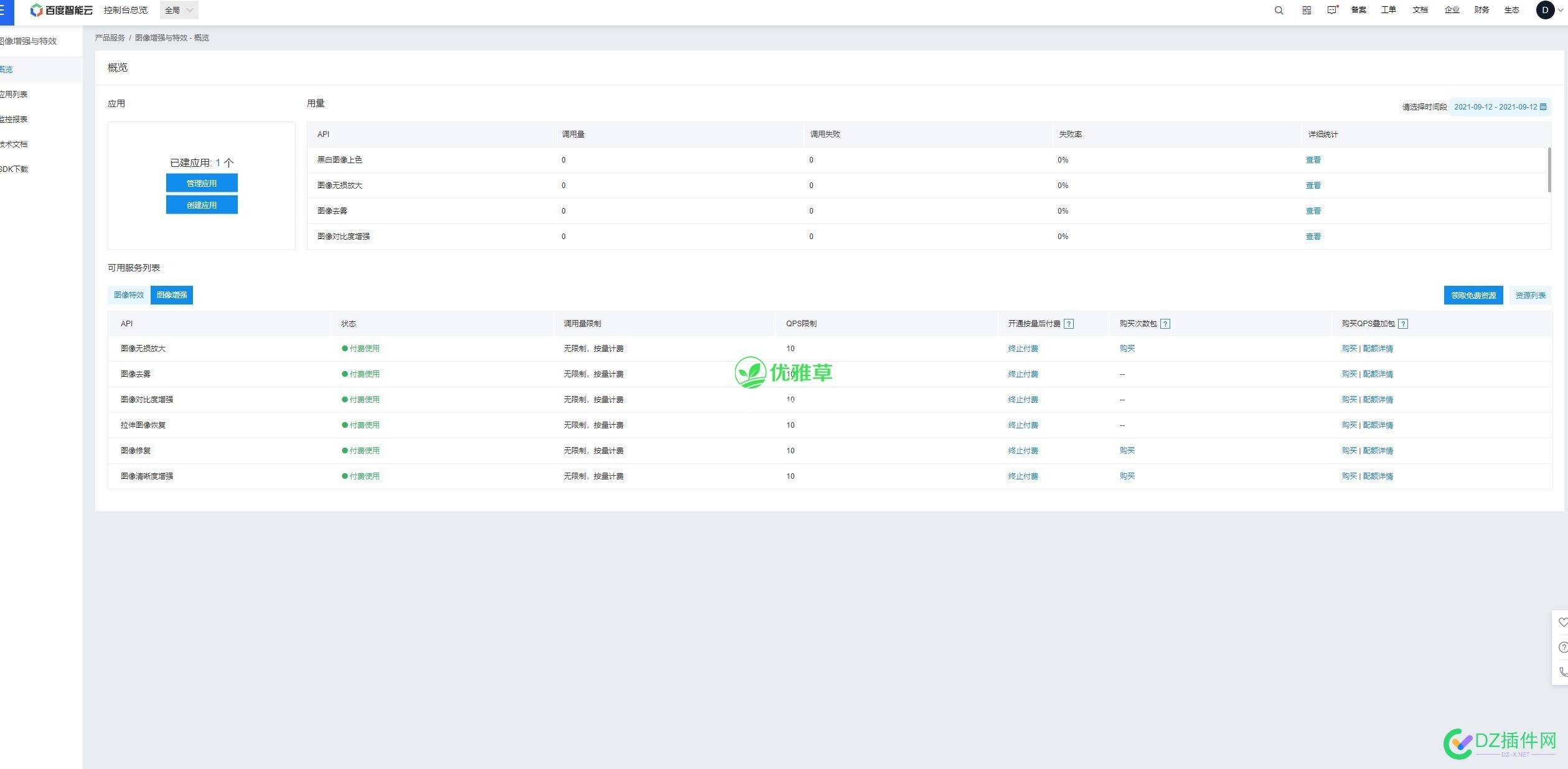Open 文档 in top navigation

(1420, 10)
